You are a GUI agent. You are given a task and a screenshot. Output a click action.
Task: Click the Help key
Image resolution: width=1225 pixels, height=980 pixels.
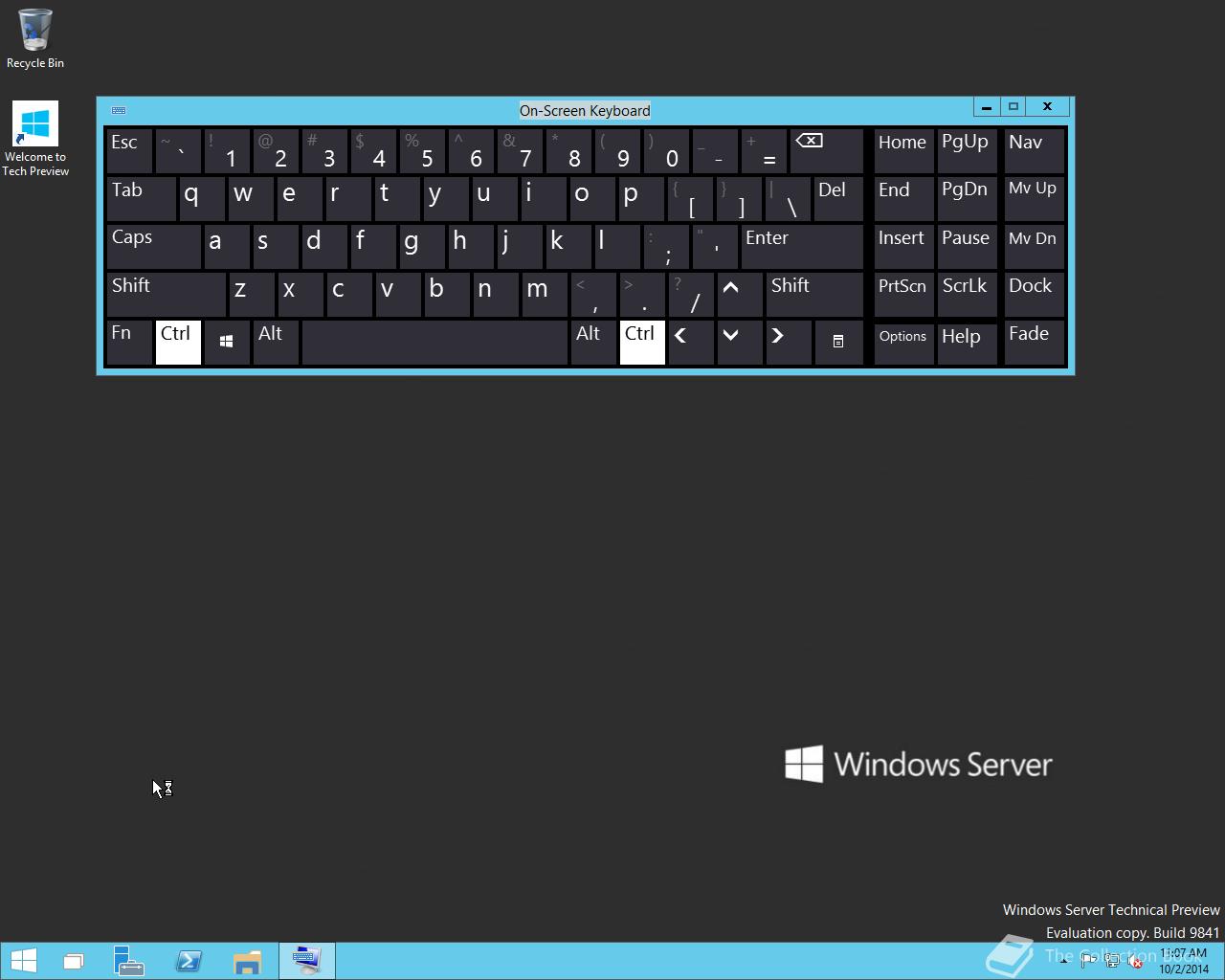[x=968, y=343]
